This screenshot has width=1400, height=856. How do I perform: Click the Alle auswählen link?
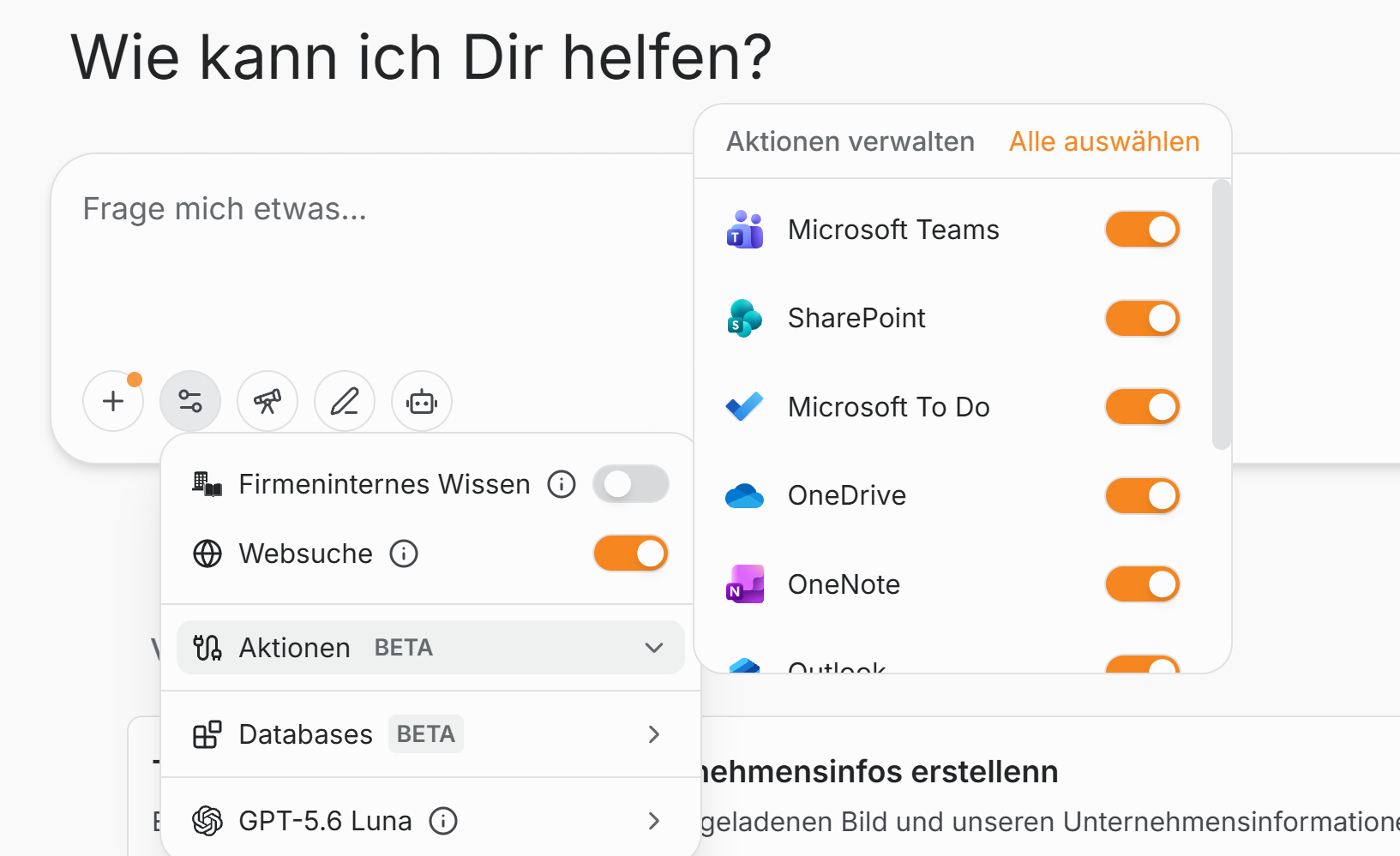[1104, 141]
